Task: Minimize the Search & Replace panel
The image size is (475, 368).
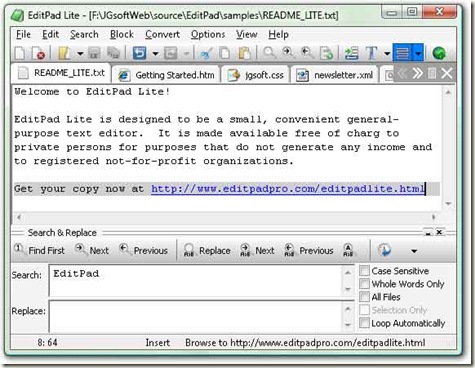Action: pyautogui.click(x=428, y=232)
